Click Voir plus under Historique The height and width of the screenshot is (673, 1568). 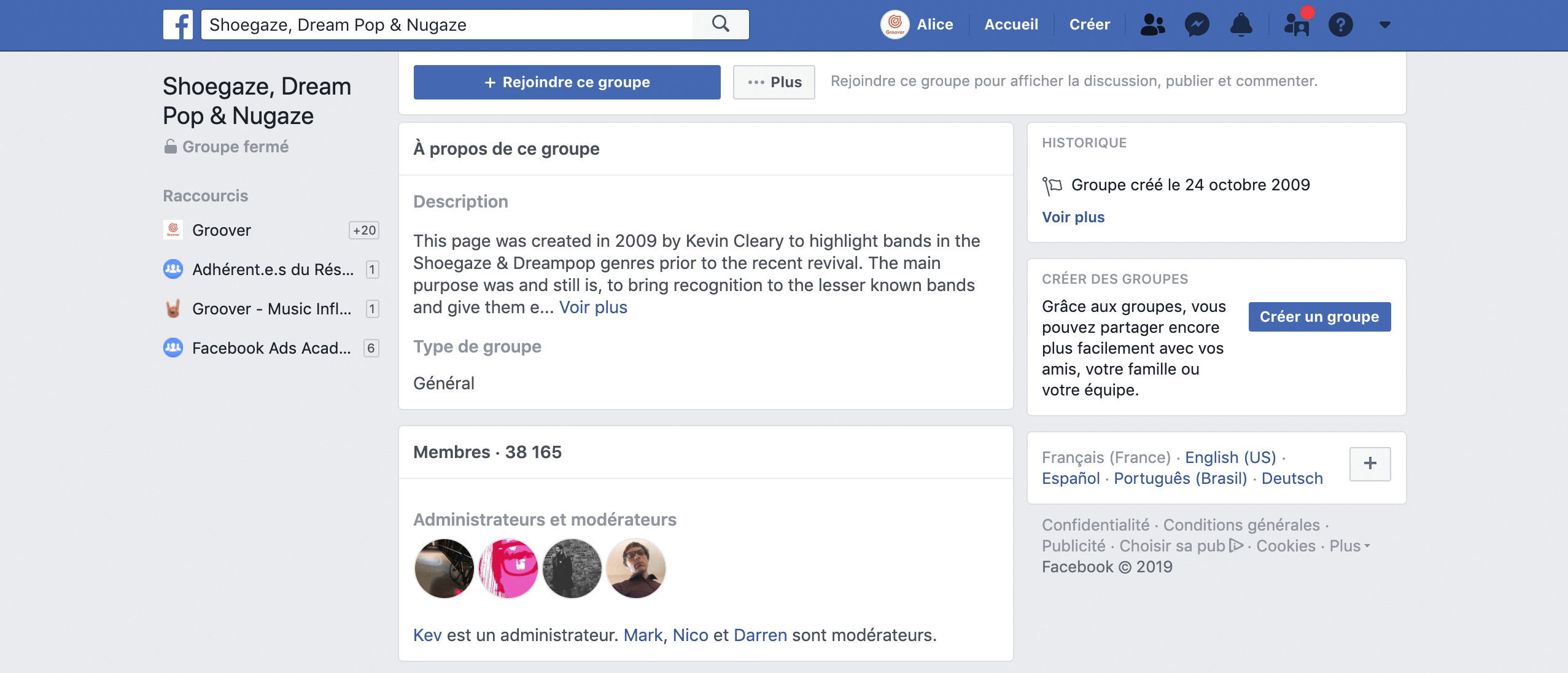pyautogui.click(x=1073, y=217)
